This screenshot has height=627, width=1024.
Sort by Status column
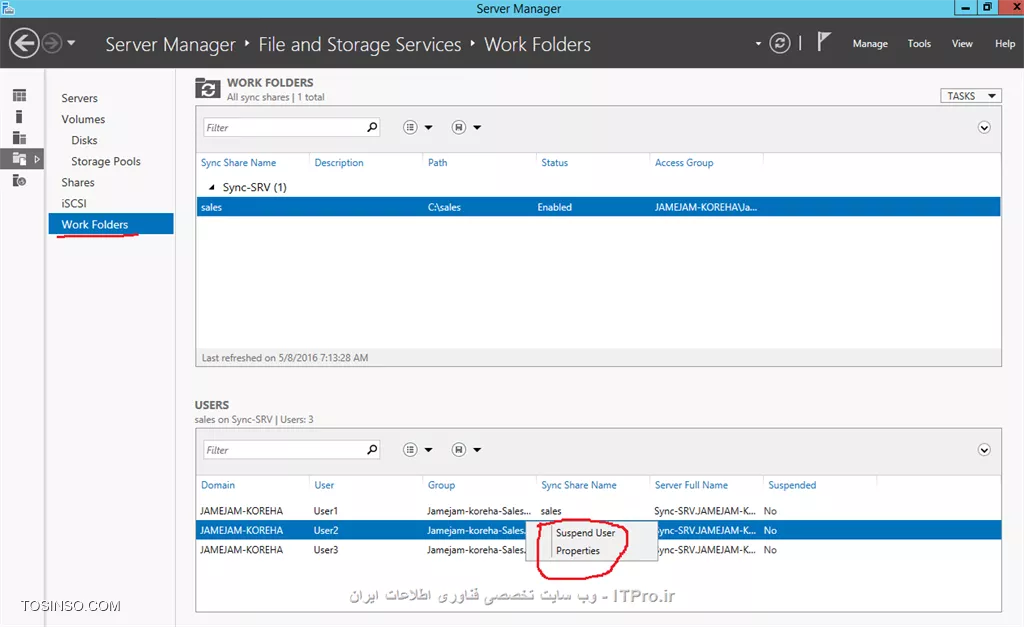pos(554,163)
